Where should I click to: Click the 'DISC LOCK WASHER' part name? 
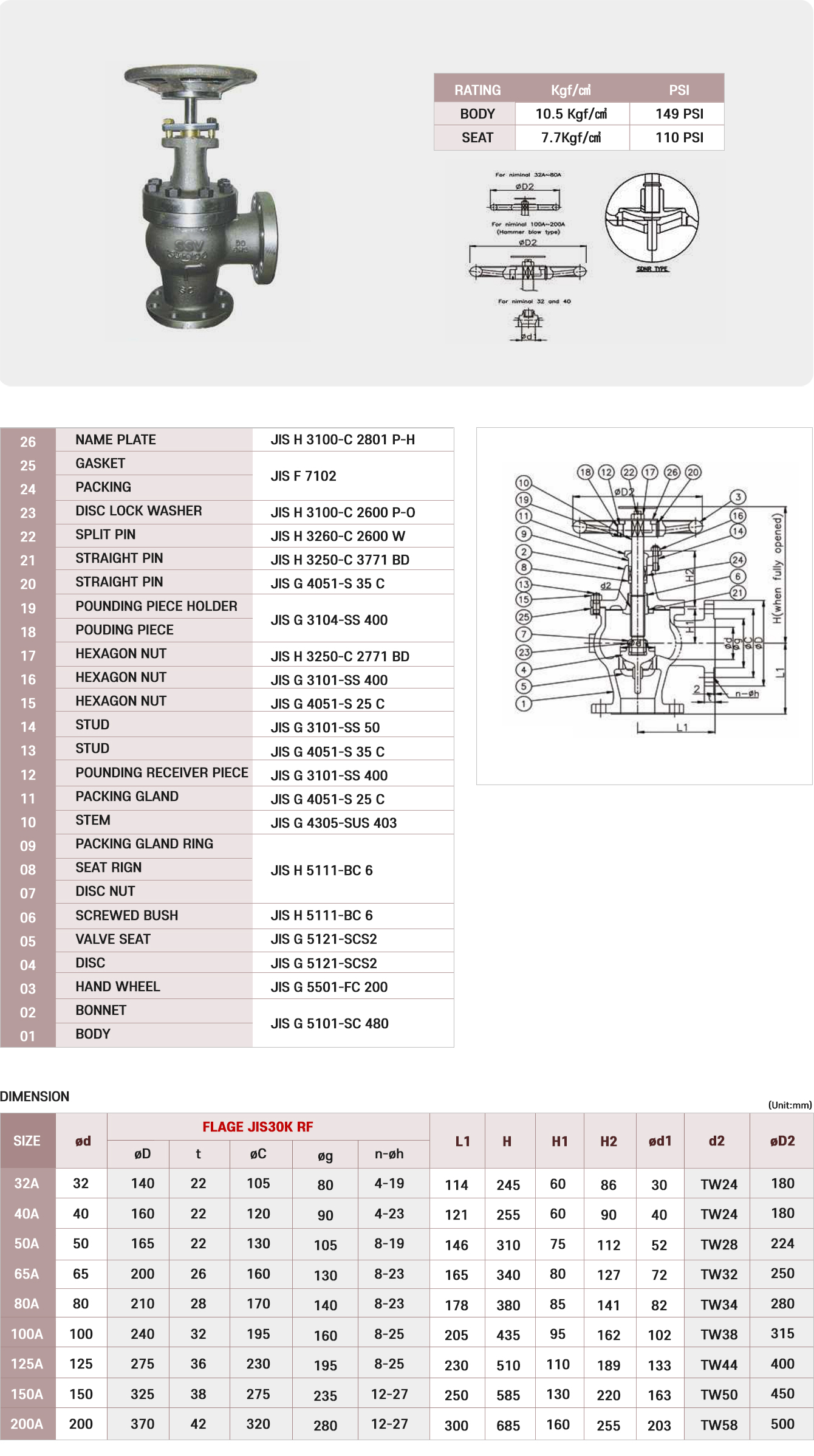pos(139,511)
